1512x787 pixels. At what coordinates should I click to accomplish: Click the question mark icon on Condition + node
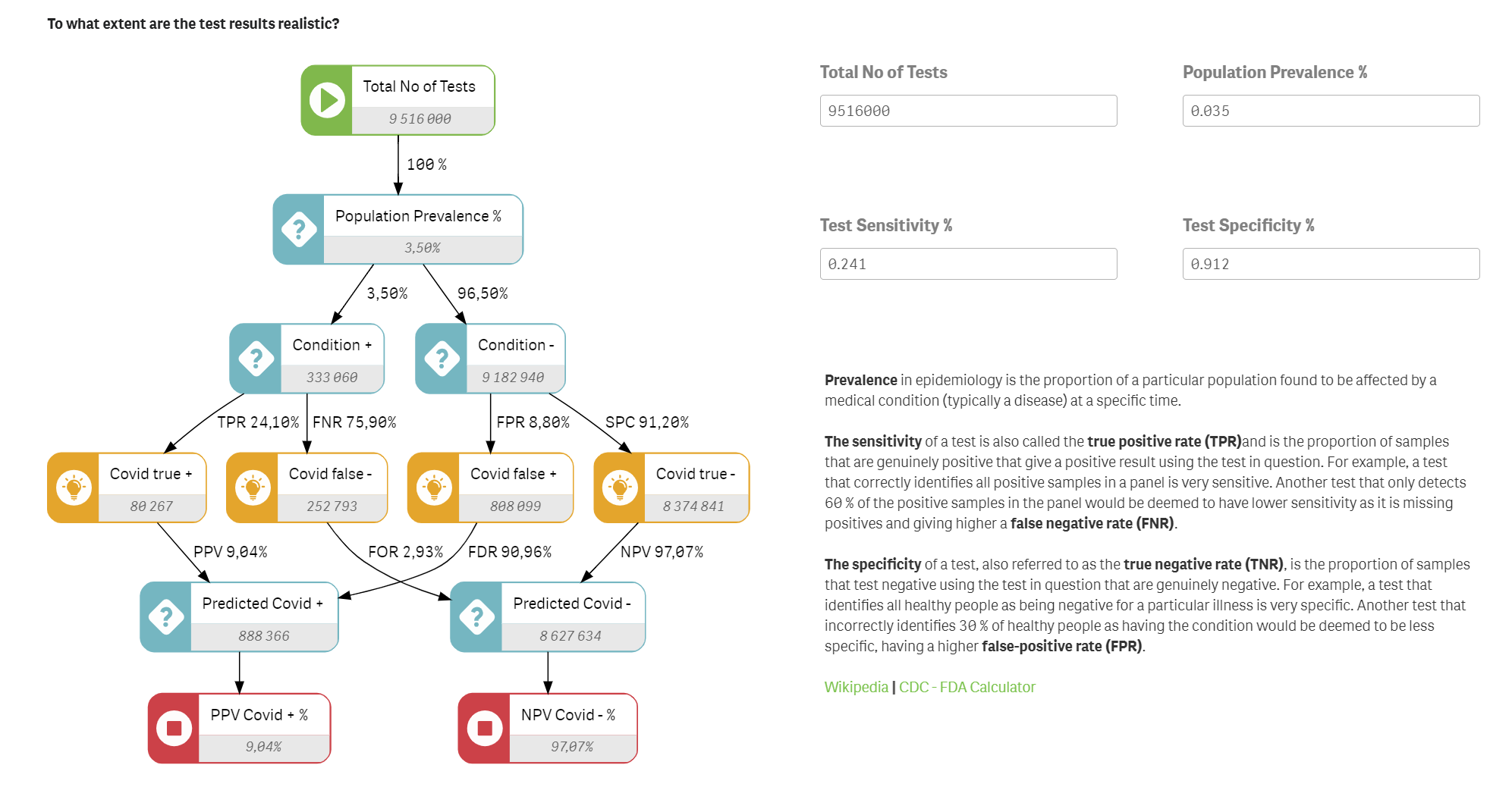point(256,359)
